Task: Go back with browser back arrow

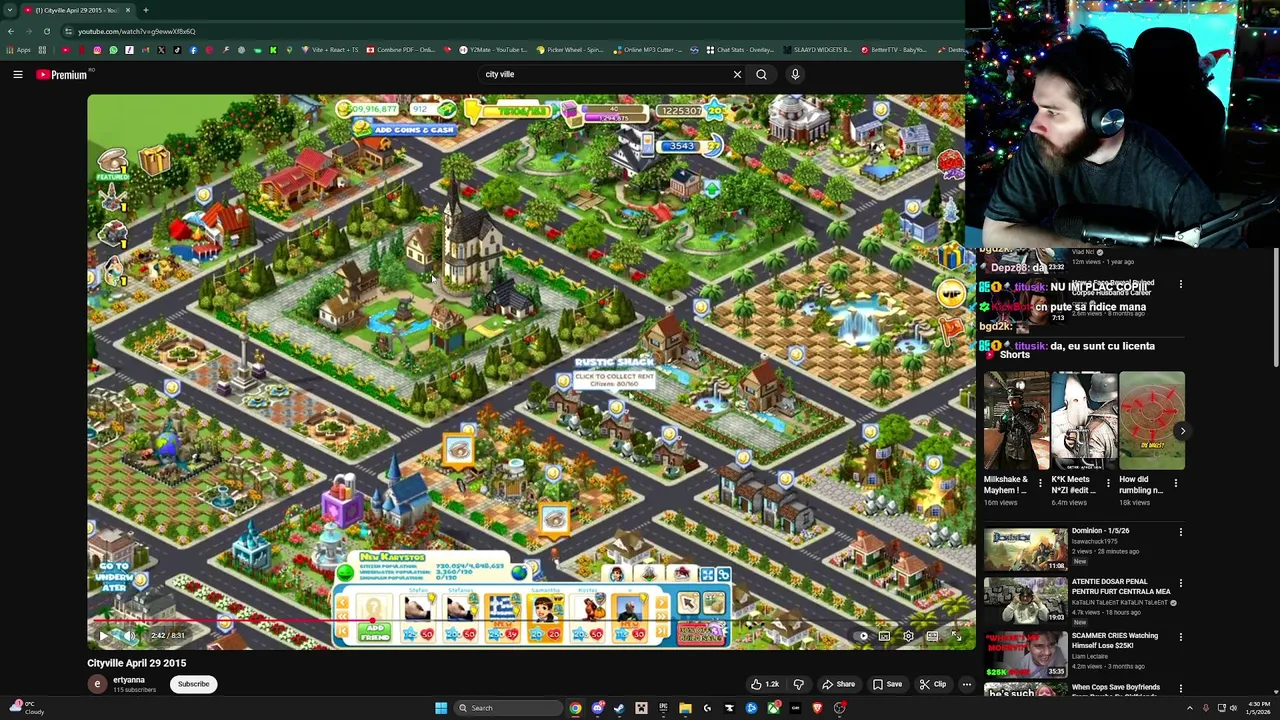Action: click(x=11, y=31)
